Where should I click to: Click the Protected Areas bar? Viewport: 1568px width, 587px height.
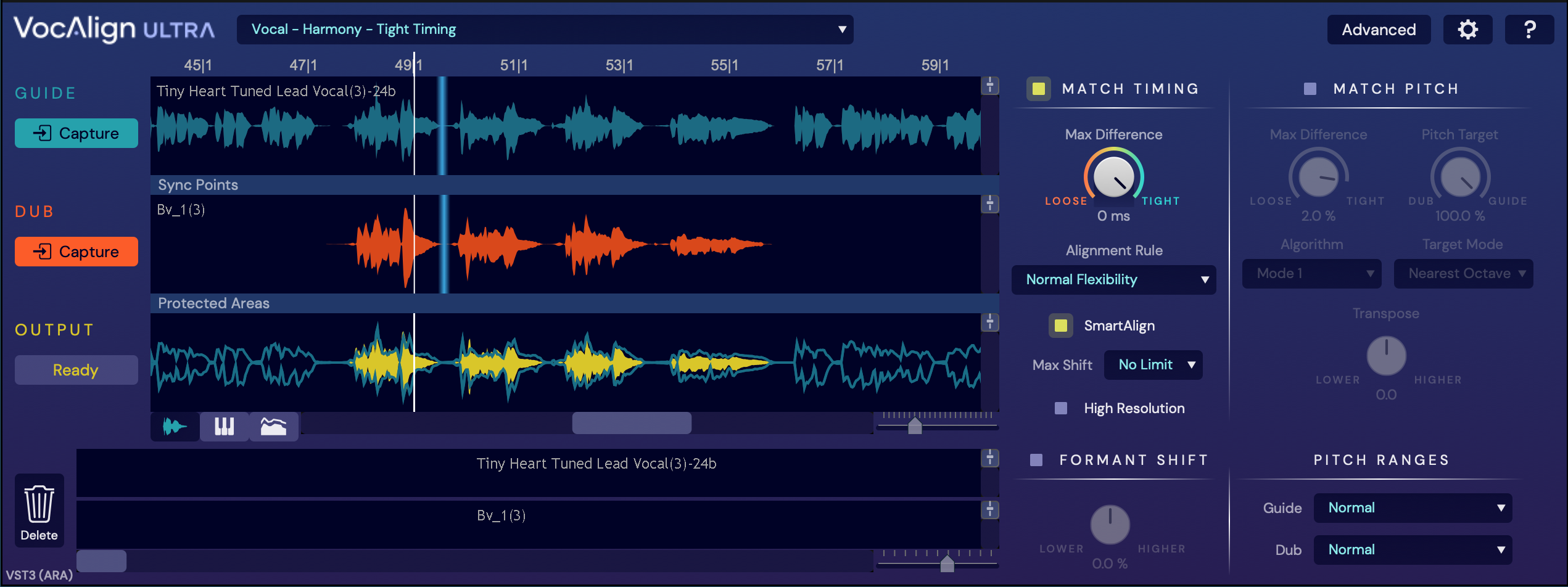tap(574, 303)
